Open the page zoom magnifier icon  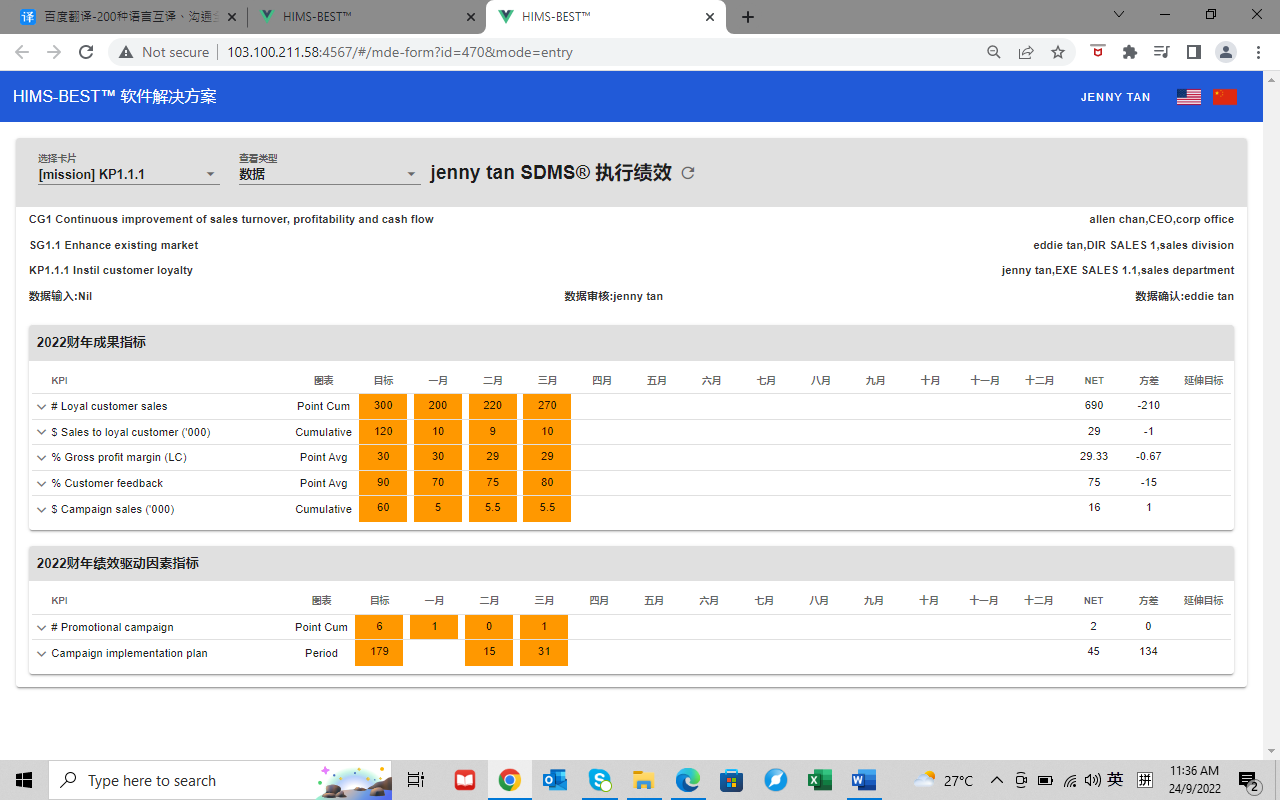pyautogui.click(x=993, y=52)
